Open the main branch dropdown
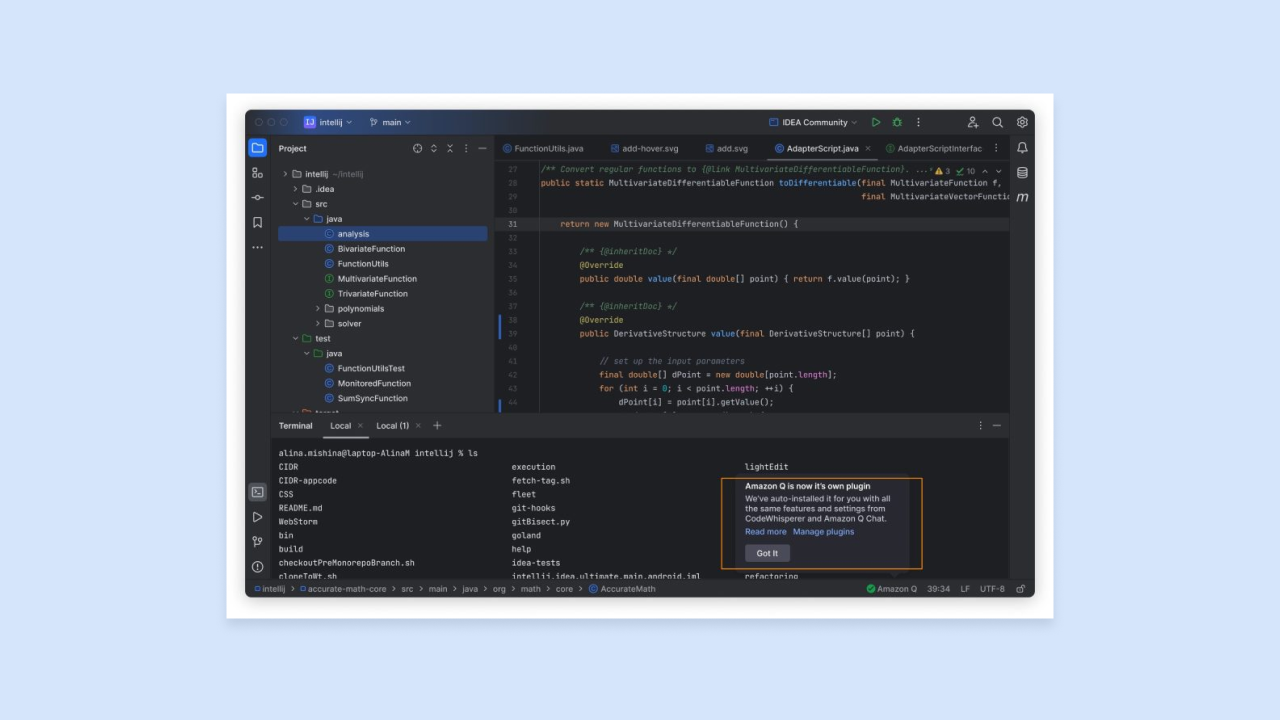This screenshot has height=720, width=1280. click(x=390, y=122)
